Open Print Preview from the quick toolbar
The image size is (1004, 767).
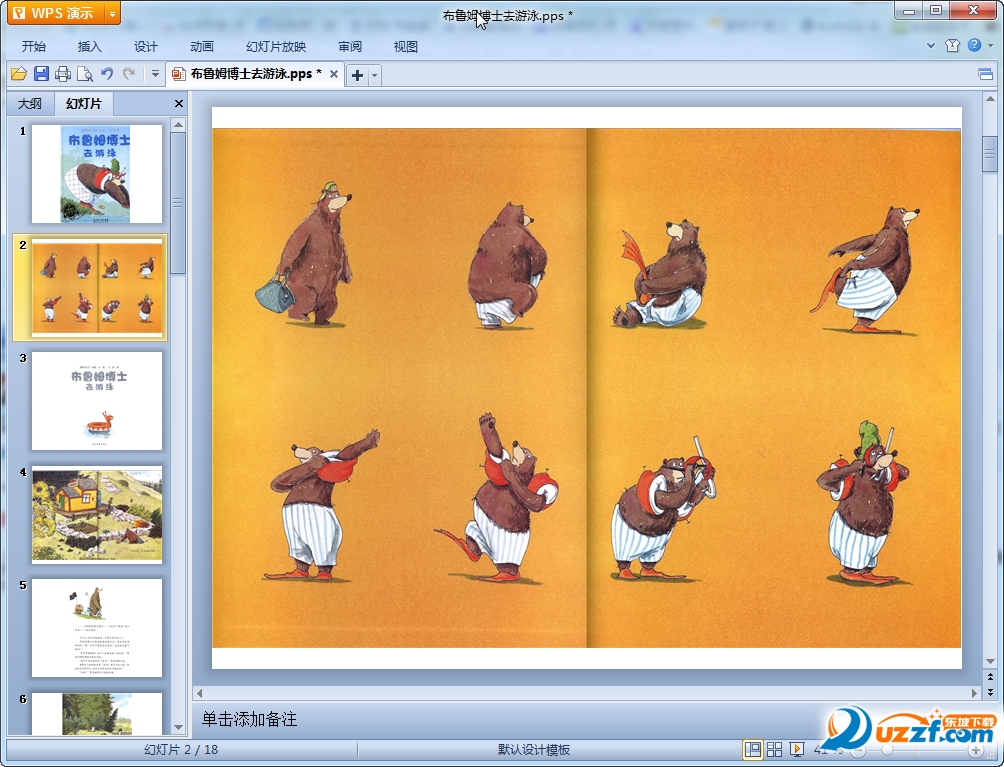pyautogui.click(x=85, y=74)
